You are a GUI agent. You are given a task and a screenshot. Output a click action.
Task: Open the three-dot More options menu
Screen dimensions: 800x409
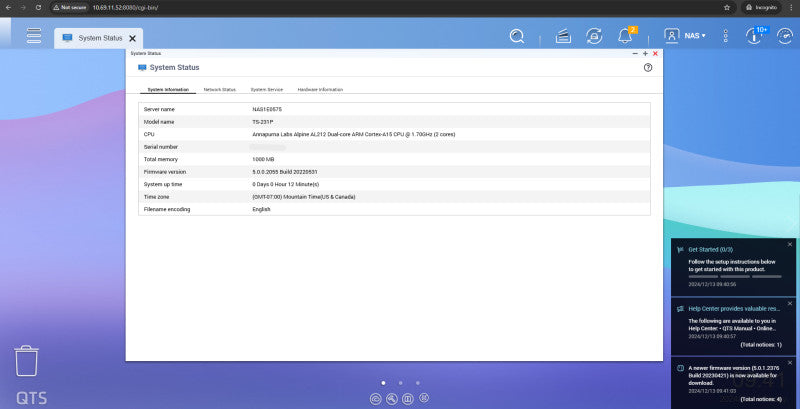(x=726, y=36)
